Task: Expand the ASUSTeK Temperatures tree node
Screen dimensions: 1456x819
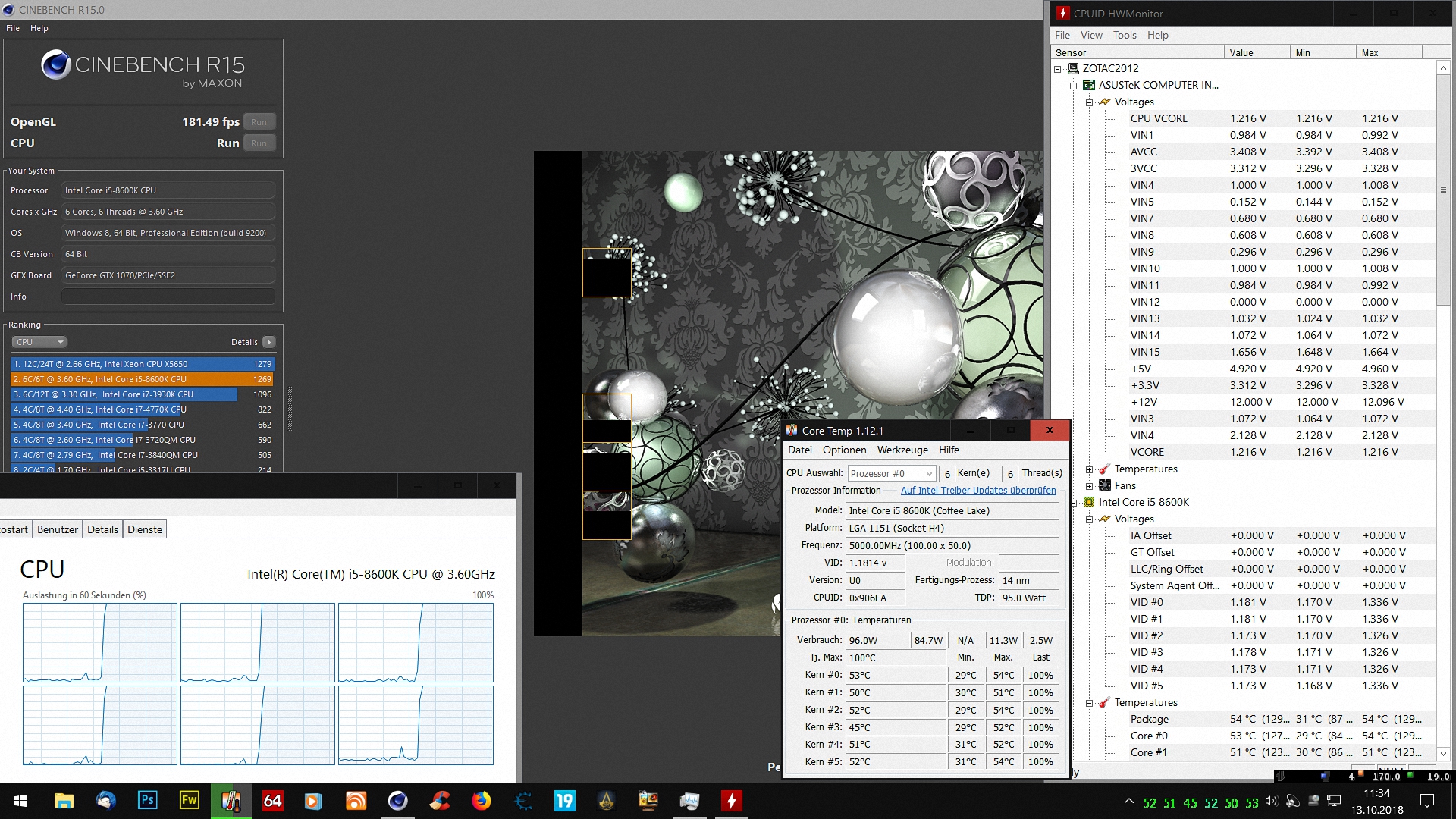Action: click(1090, 469)
